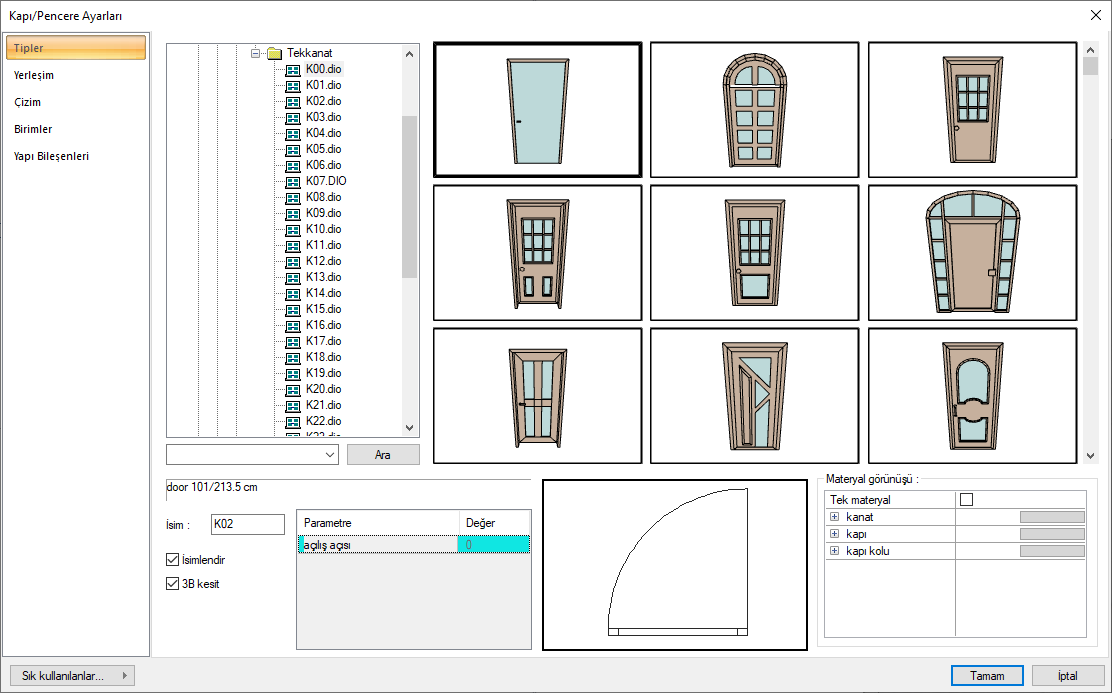The width and height of the screenshot is (1112, 693).
Task: Select the arched glass-panel door thumbnail
Action: [x=754, y=110]
